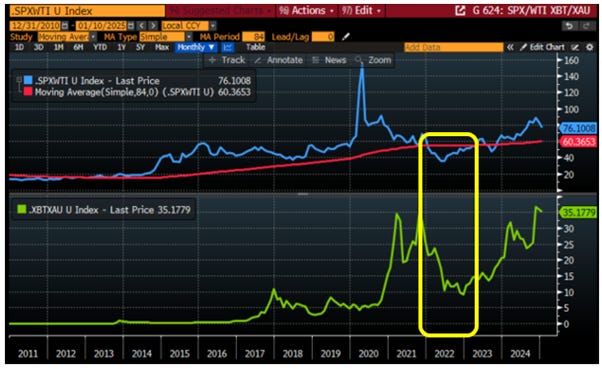Open the pop-out window icon beside G 624
The height and width of the screenshot is (369, 602).
[460, 11]
